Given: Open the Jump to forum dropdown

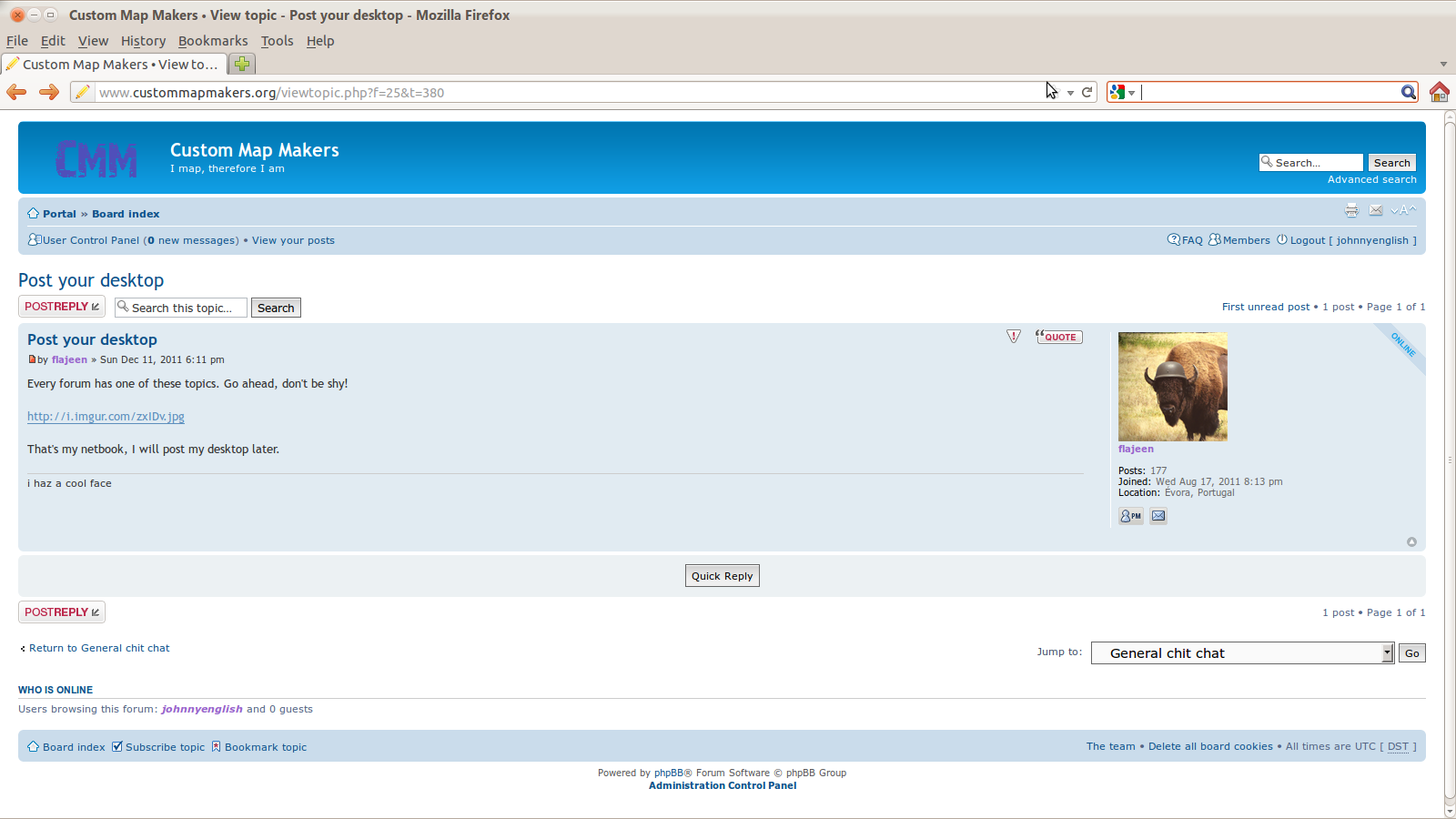Looking at the screenshot, I should (x=1242, y=653).
